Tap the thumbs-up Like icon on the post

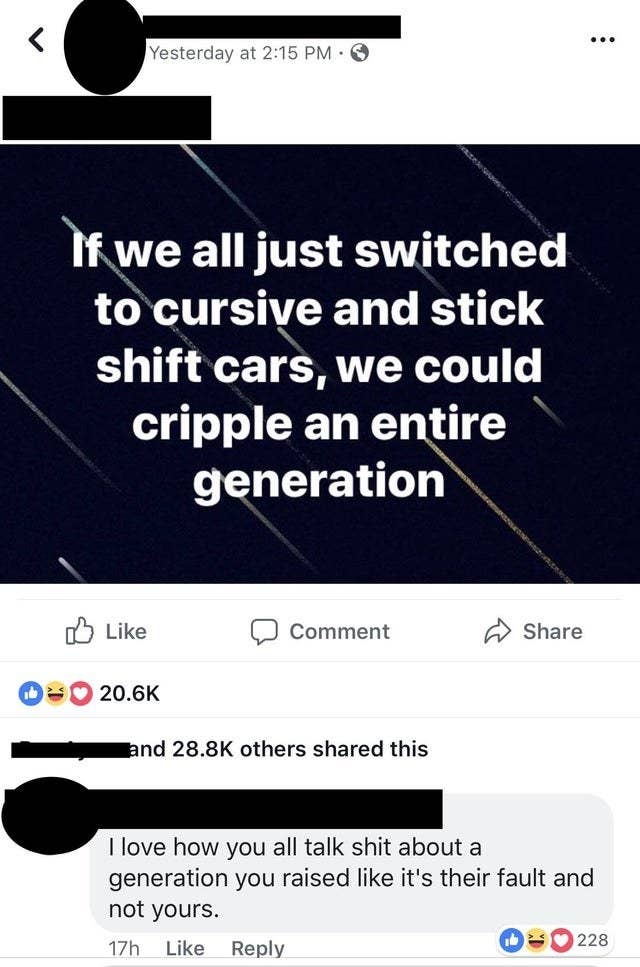pos(80,631)
